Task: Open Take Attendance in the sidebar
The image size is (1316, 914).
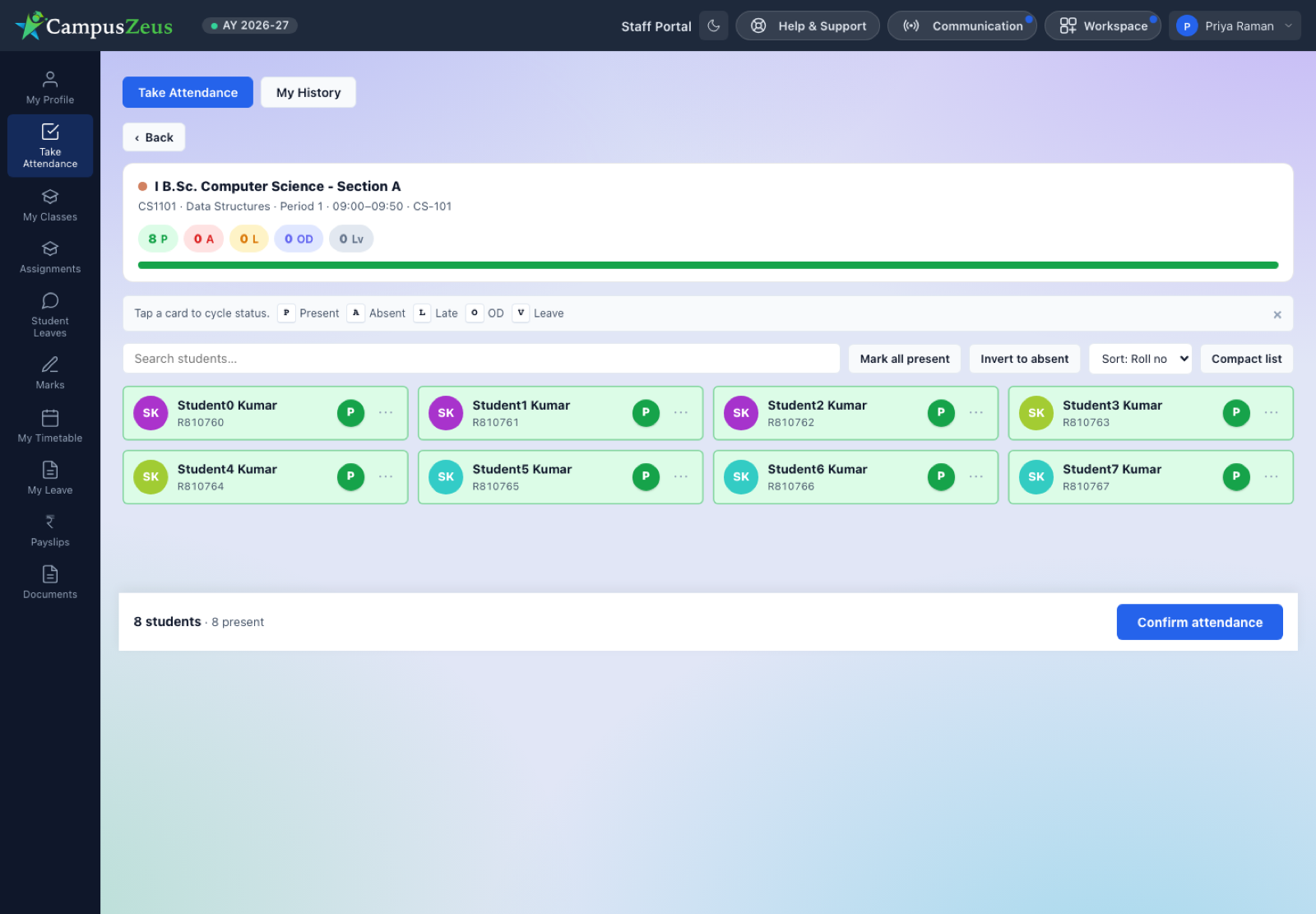Action: click(x=50, y=146)
